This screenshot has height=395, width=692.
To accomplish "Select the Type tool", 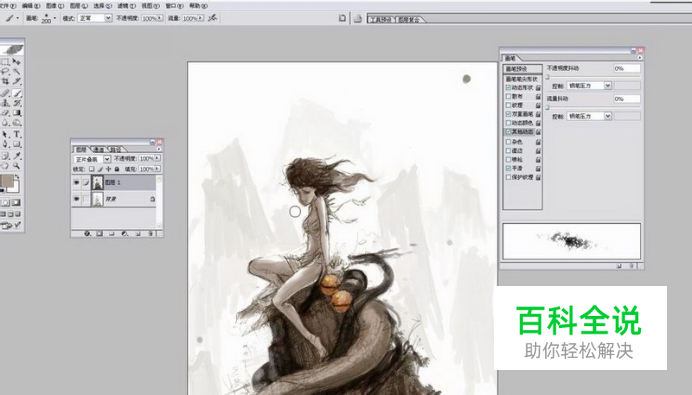I will [x=17, y=134].
